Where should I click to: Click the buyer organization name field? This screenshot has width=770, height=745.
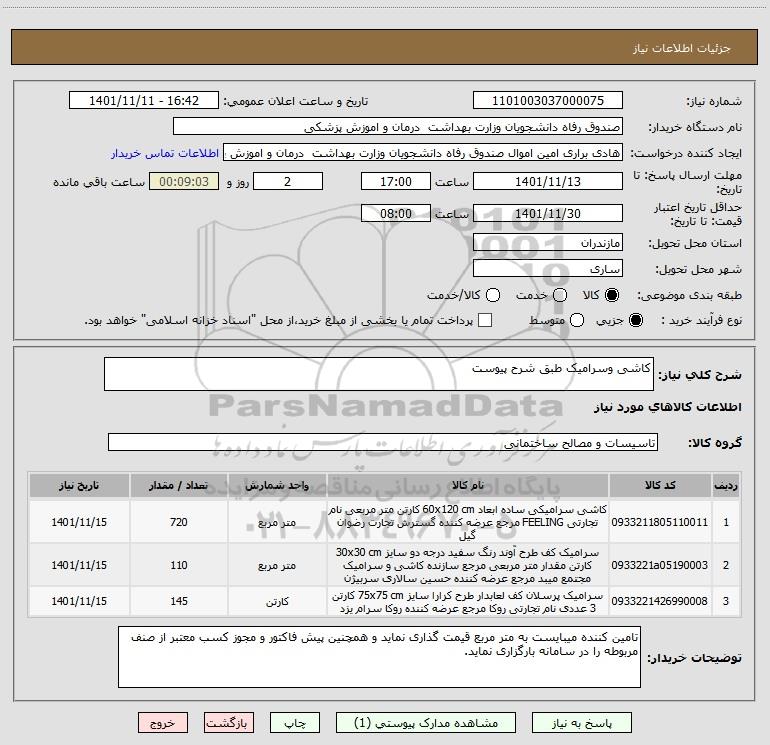pos(398,126)
